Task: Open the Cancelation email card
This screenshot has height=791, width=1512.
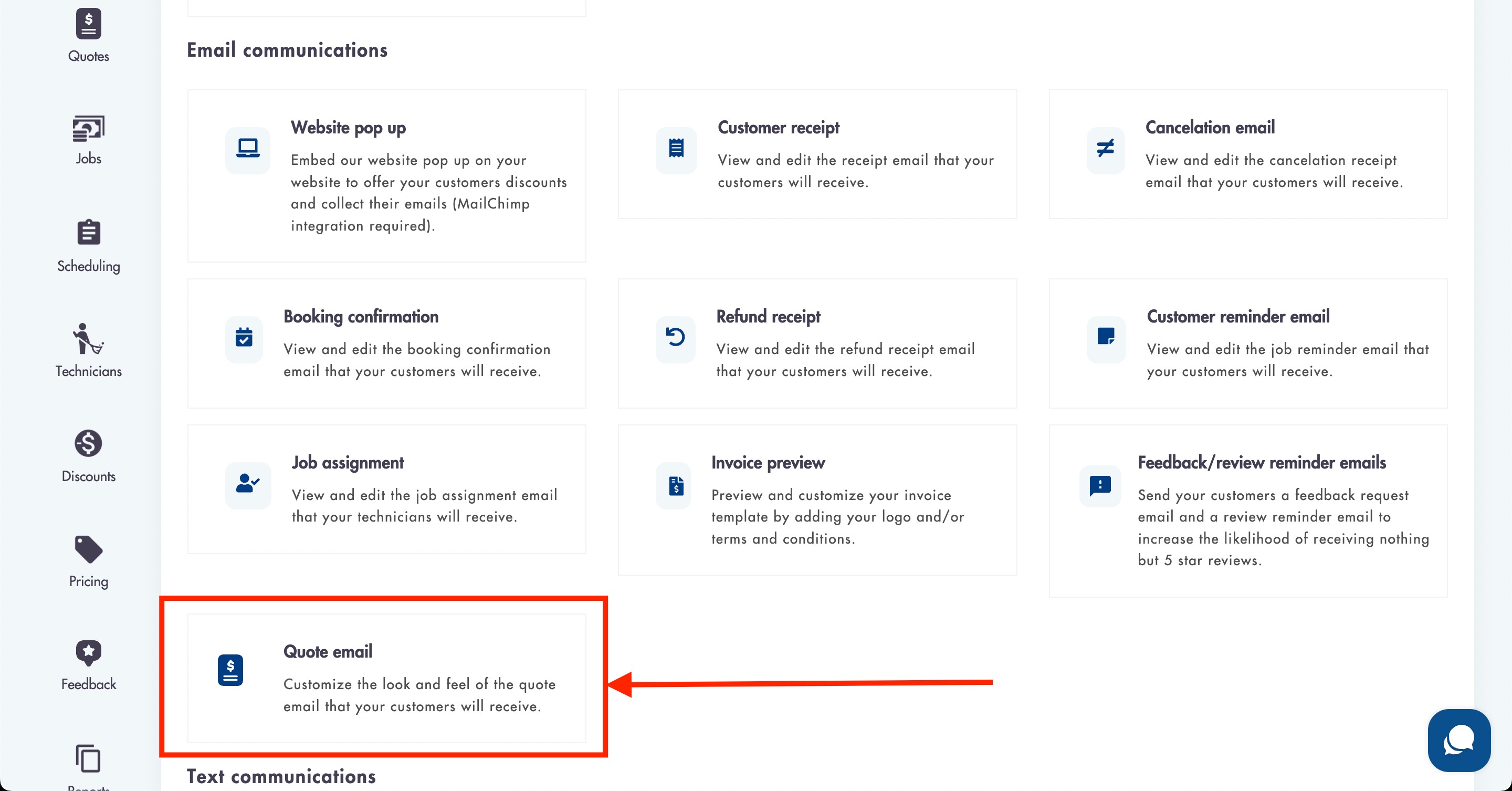Action: (1248, 154)
